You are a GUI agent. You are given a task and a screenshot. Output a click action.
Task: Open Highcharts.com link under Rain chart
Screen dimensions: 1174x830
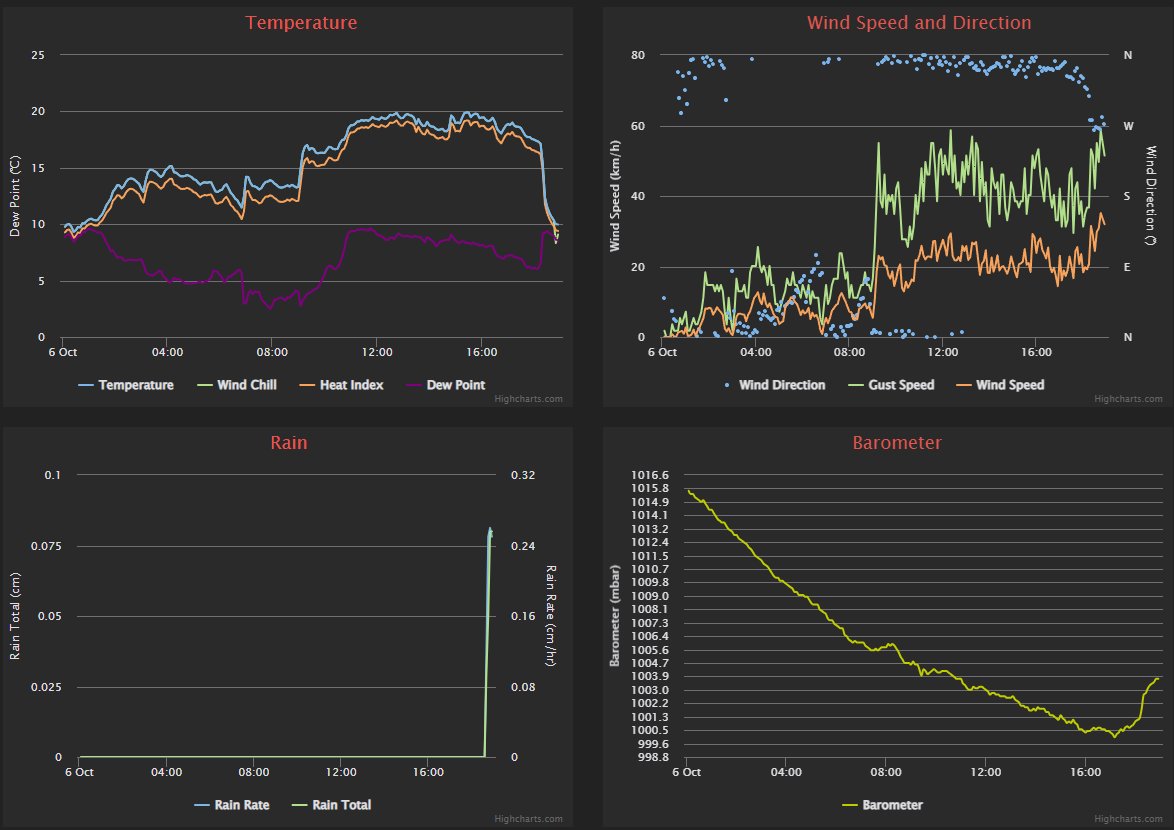529,819
